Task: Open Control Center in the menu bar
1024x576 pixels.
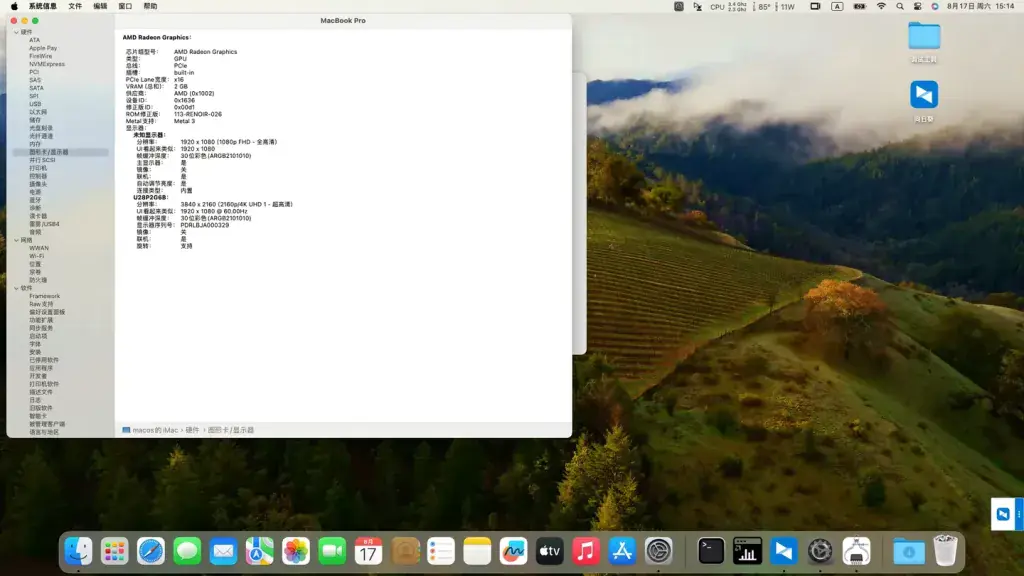Action: click(x=918, y=7)
